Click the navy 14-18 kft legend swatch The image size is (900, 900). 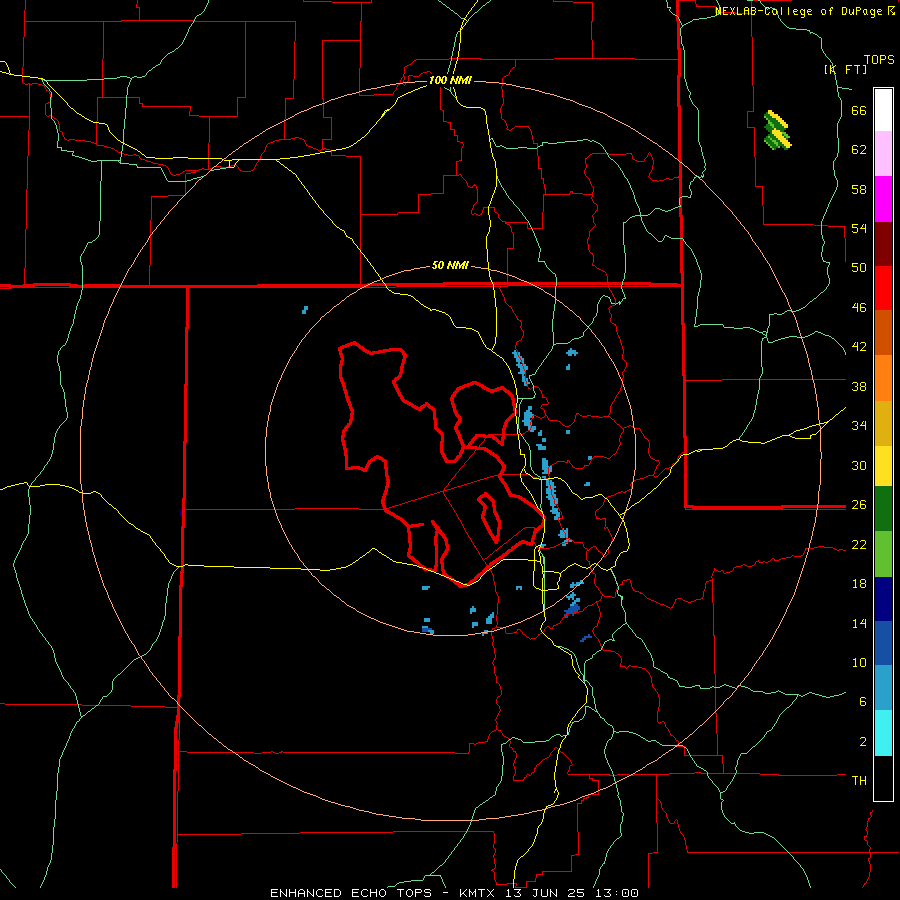[x=883, y=599]
